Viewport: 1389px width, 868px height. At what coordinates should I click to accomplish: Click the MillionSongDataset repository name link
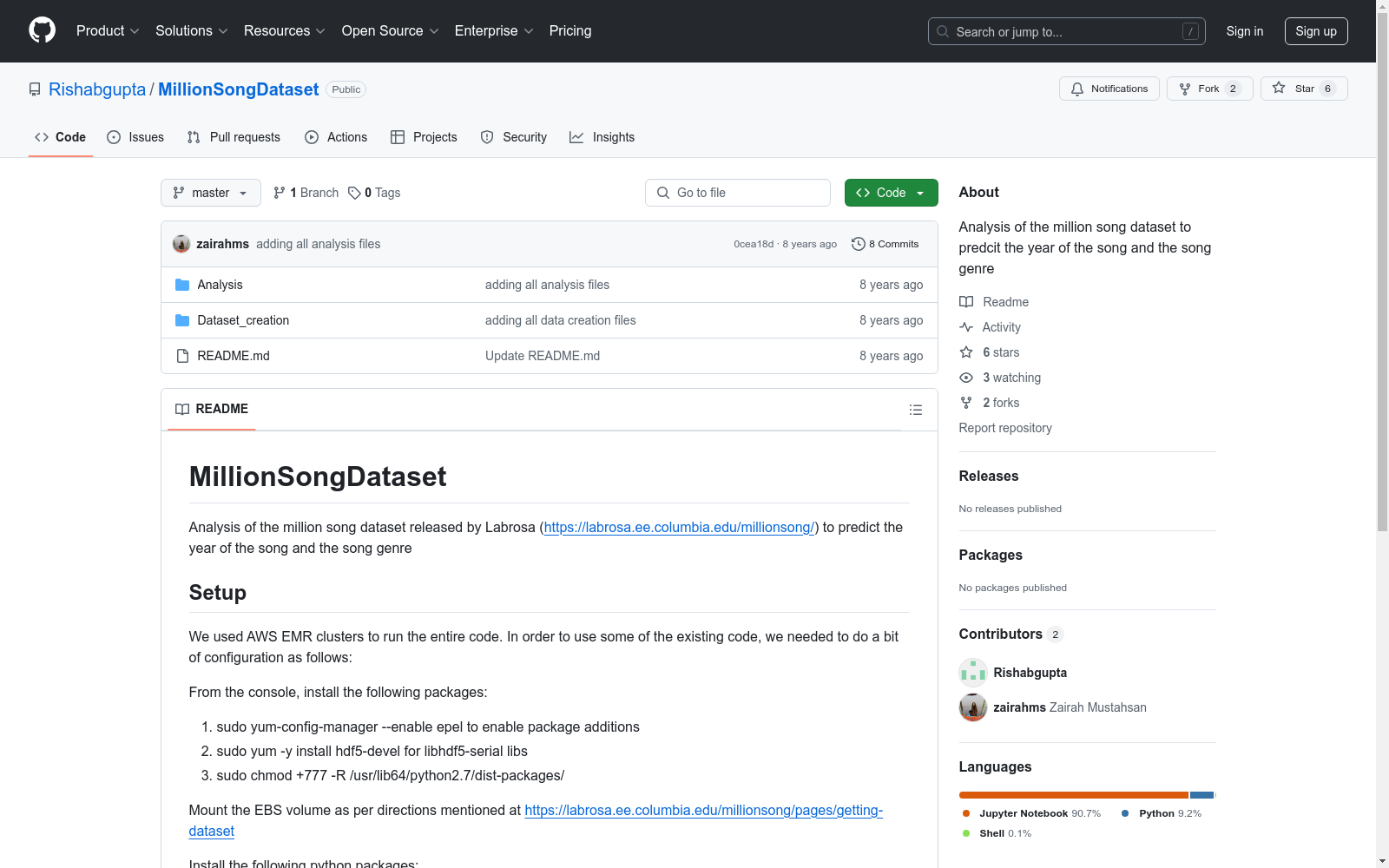[x=239, y=89]
